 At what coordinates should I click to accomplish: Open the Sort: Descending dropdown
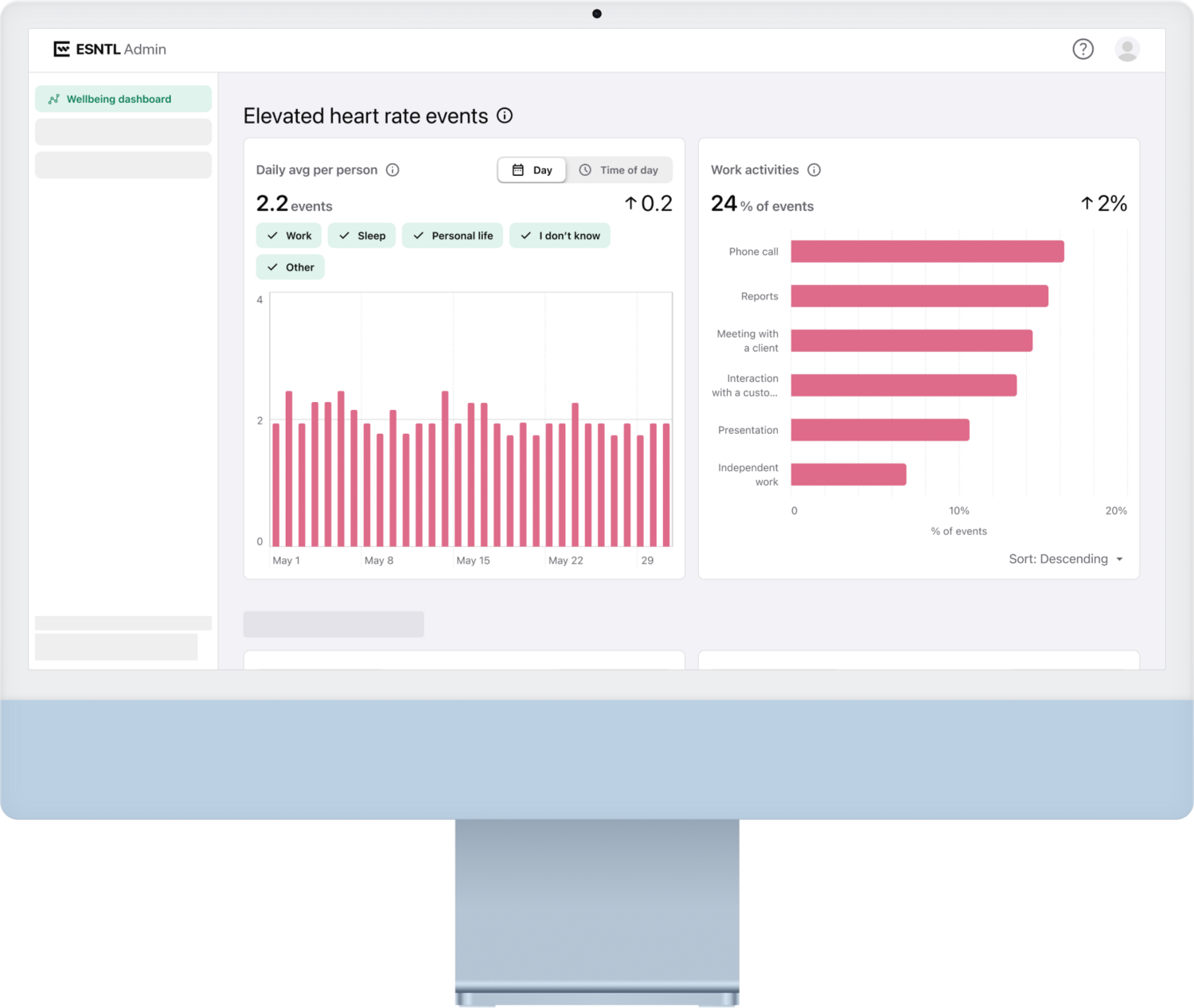pos(1066,559)
